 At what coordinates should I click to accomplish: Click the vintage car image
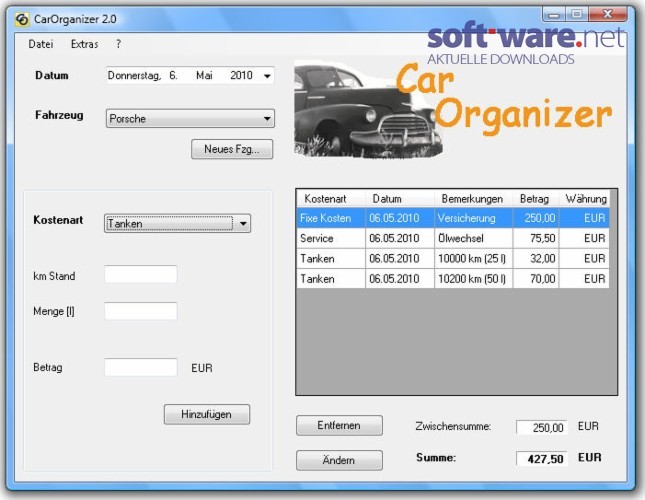(x=368, y=109)
